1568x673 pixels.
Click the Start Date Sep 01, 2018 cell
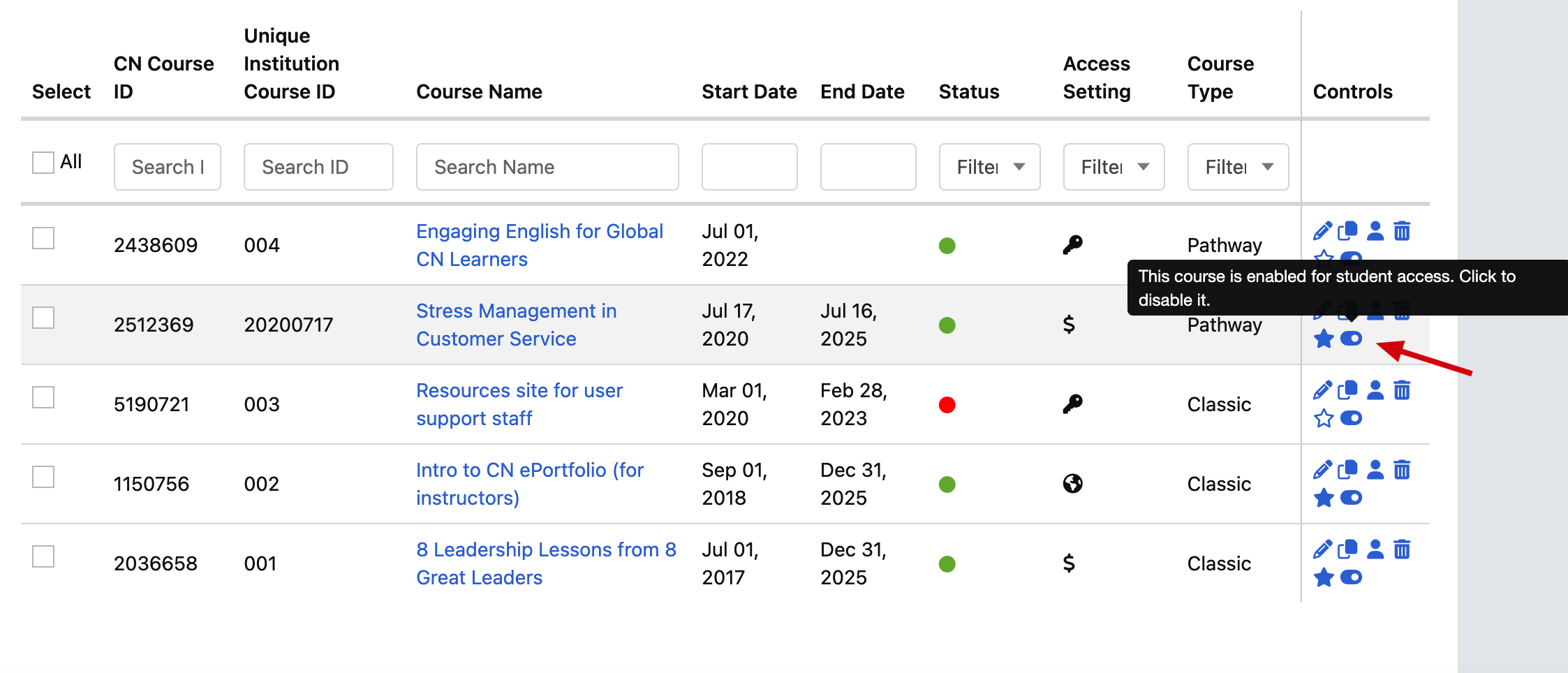coord(734,484)
